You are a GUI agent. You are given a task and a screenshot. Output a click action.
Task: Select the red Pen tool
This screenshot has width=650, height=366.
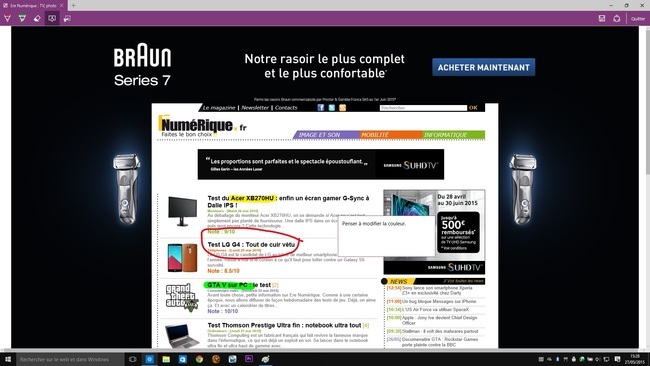[x=7, y=18]
